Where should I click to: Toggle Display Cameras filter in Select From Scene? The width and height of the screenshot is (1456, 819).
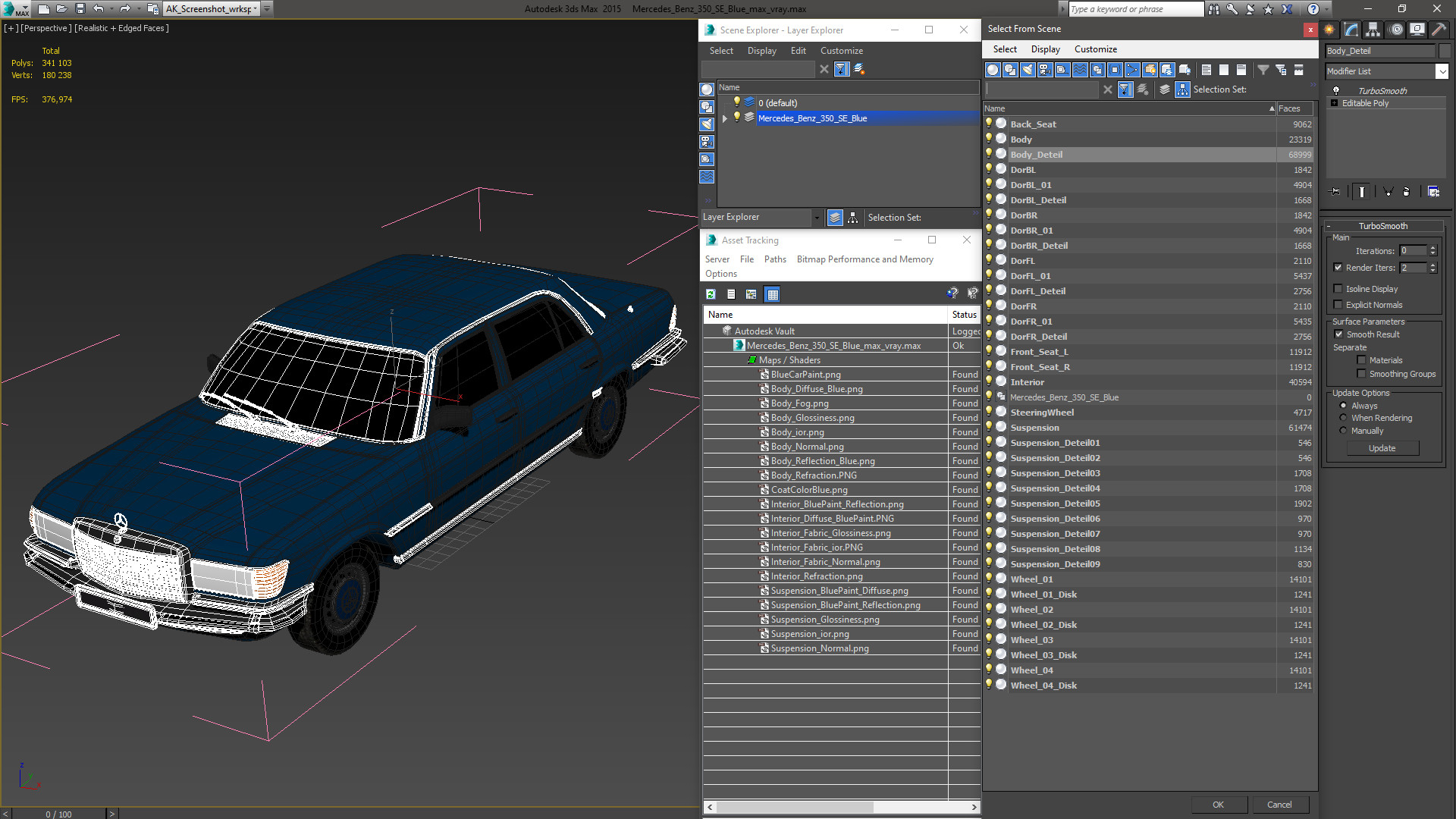click(x=1045, y=70)
